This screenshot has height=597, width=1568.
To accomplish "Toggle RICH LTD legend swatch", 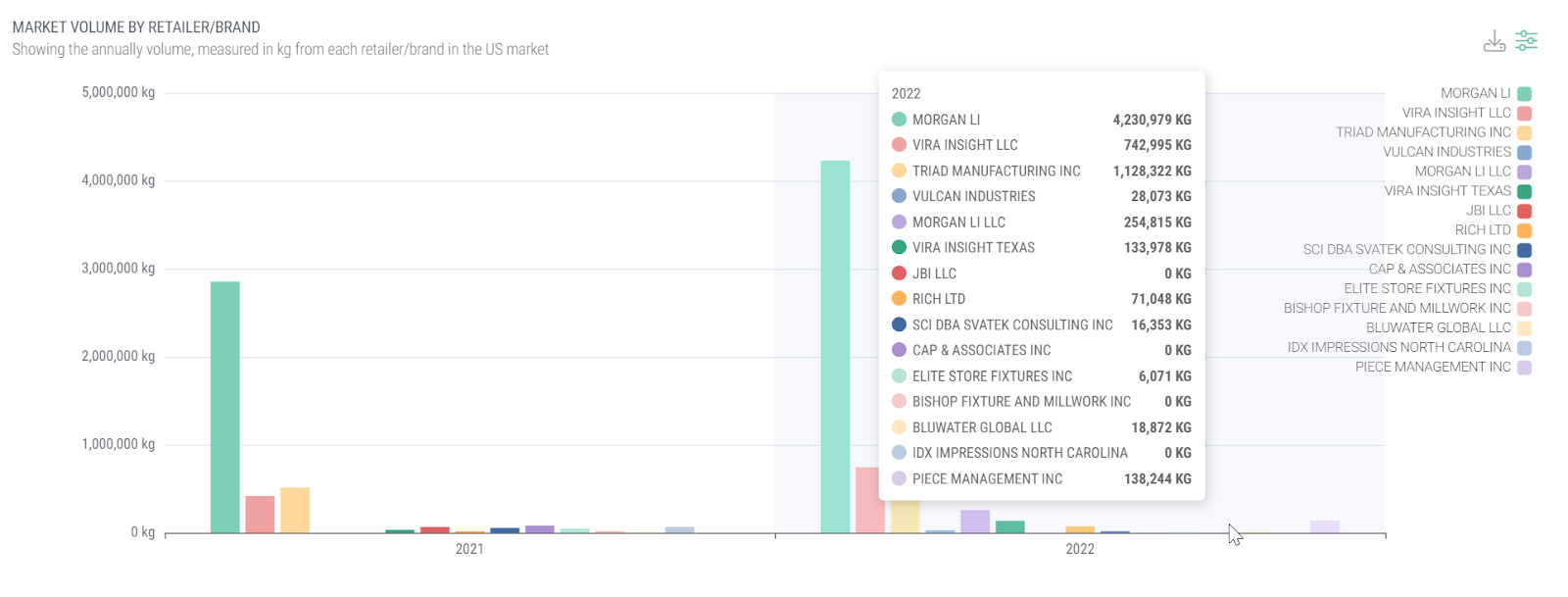I will pyautogui.click(x=1524, y=231).
